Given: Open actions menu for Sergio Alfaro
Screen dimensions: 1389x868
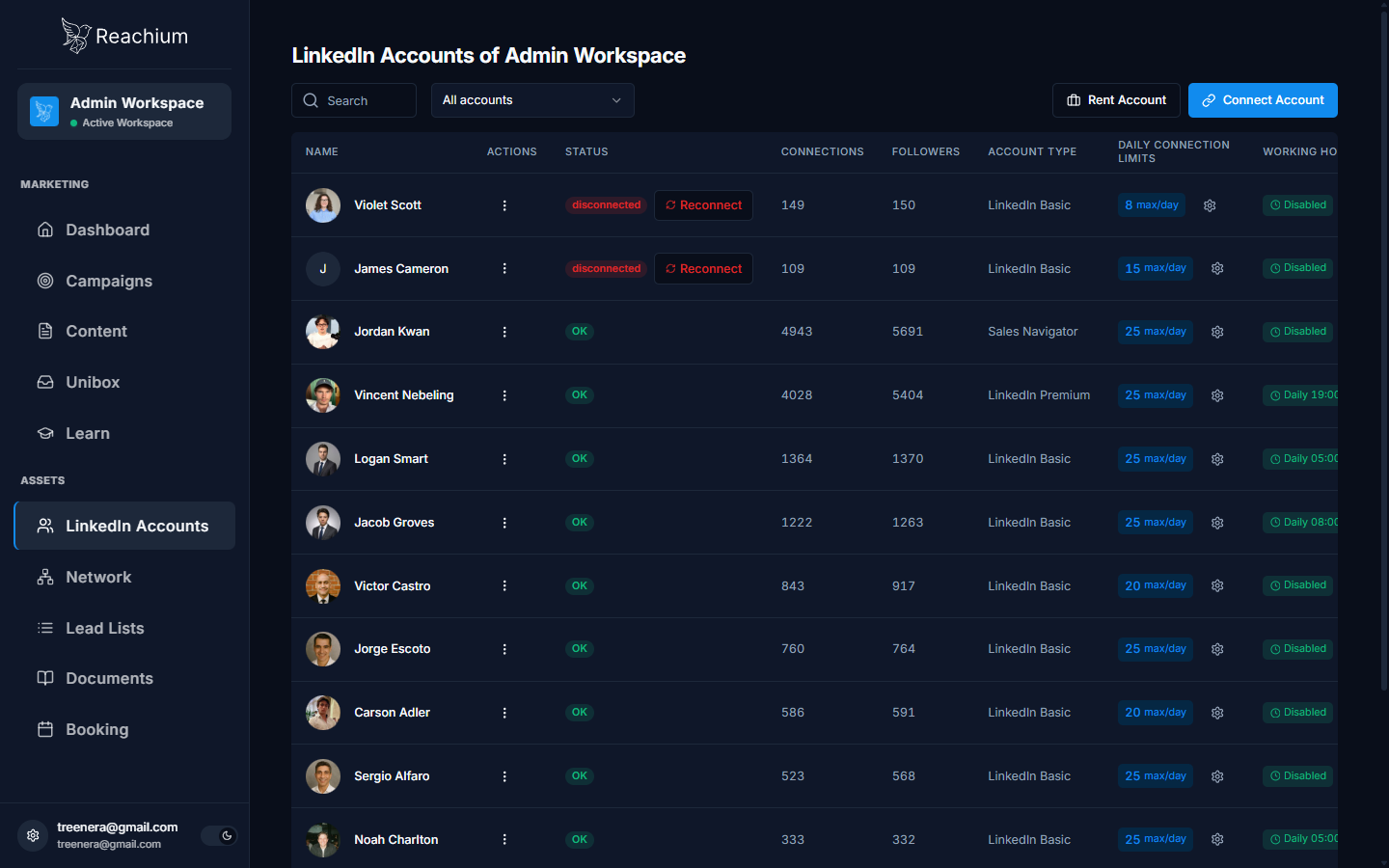Looking at the screenshot, I should coord(504,776).
